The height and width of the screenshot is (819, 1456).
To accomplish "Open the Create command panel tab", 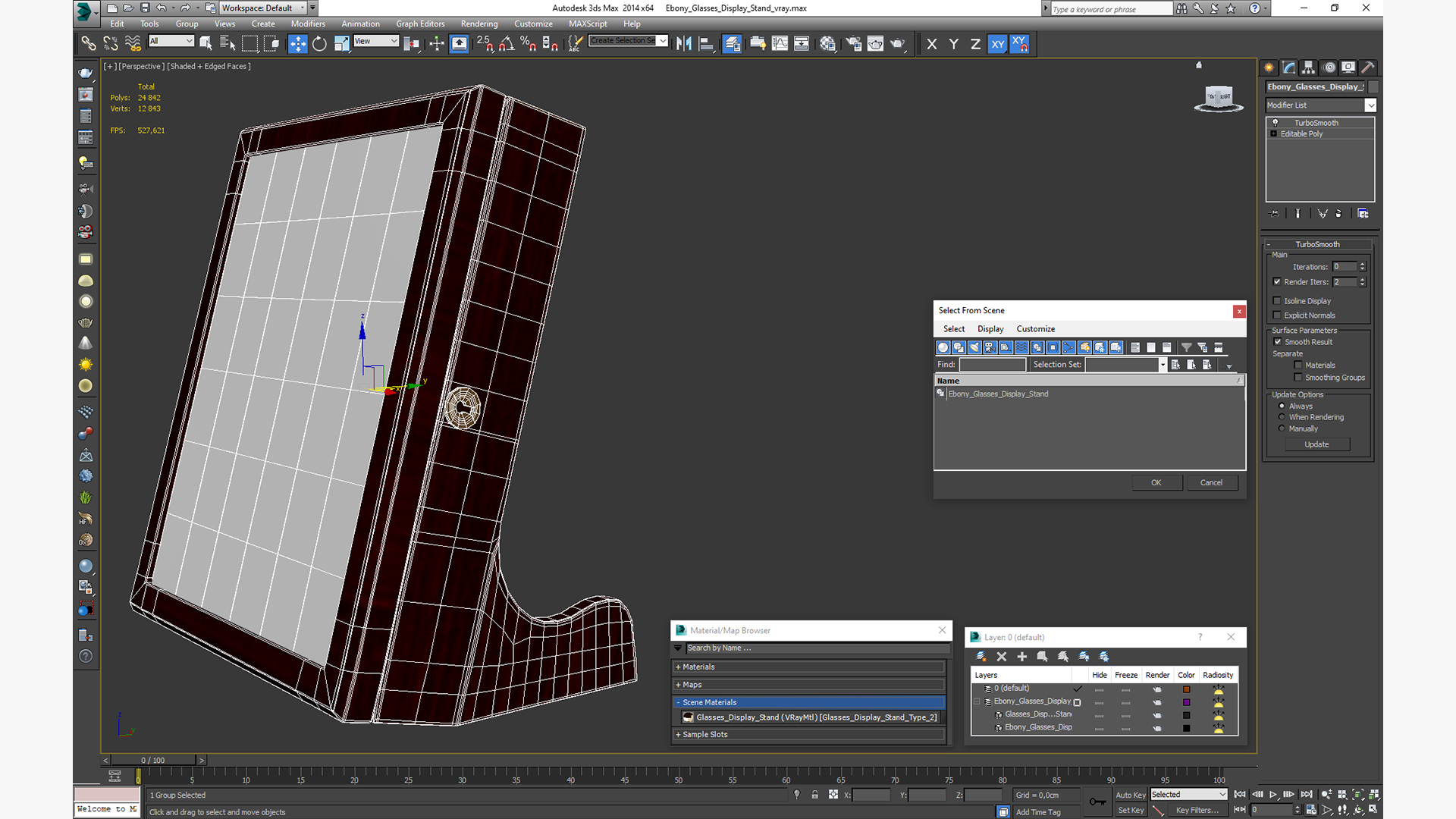I will point(1269,67).
